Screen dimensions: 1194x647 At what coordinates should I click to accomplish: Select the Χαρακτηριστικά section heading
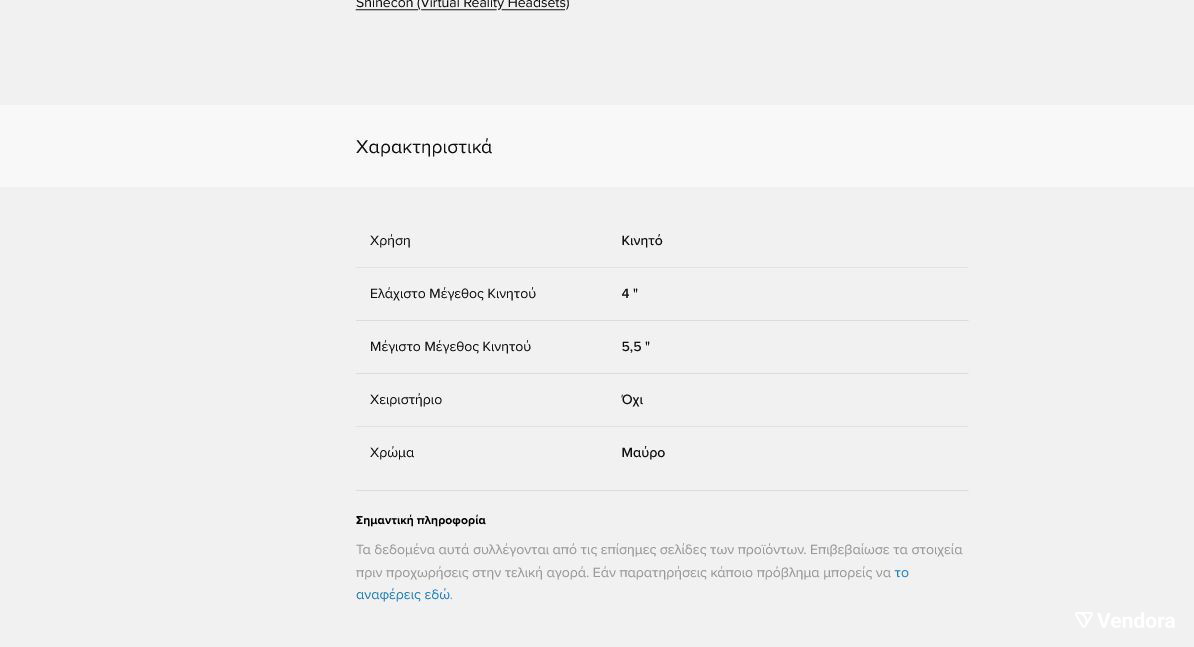[423, 147]
